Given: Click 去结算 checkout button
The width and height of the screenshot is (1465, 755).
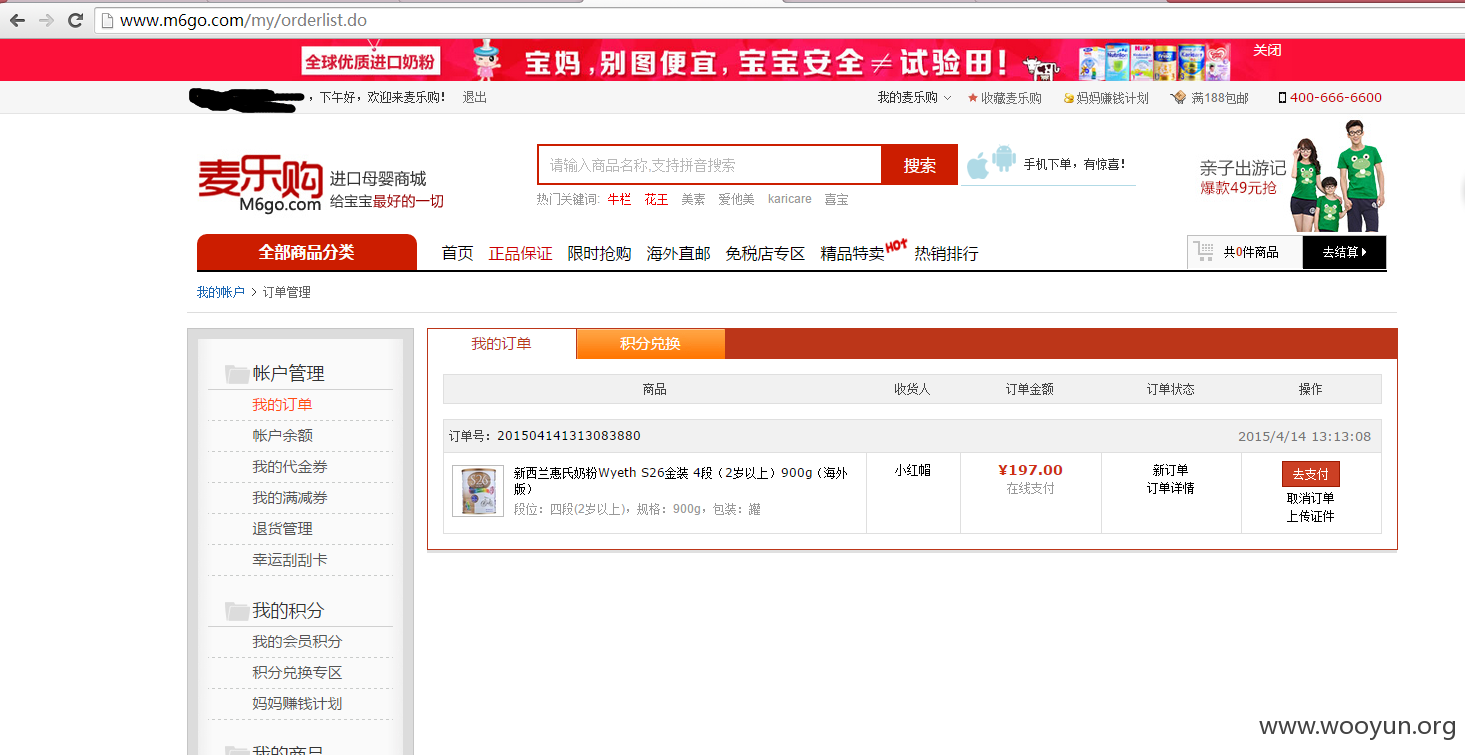Looking at the screenshot, I should (x=1344, y=252).
